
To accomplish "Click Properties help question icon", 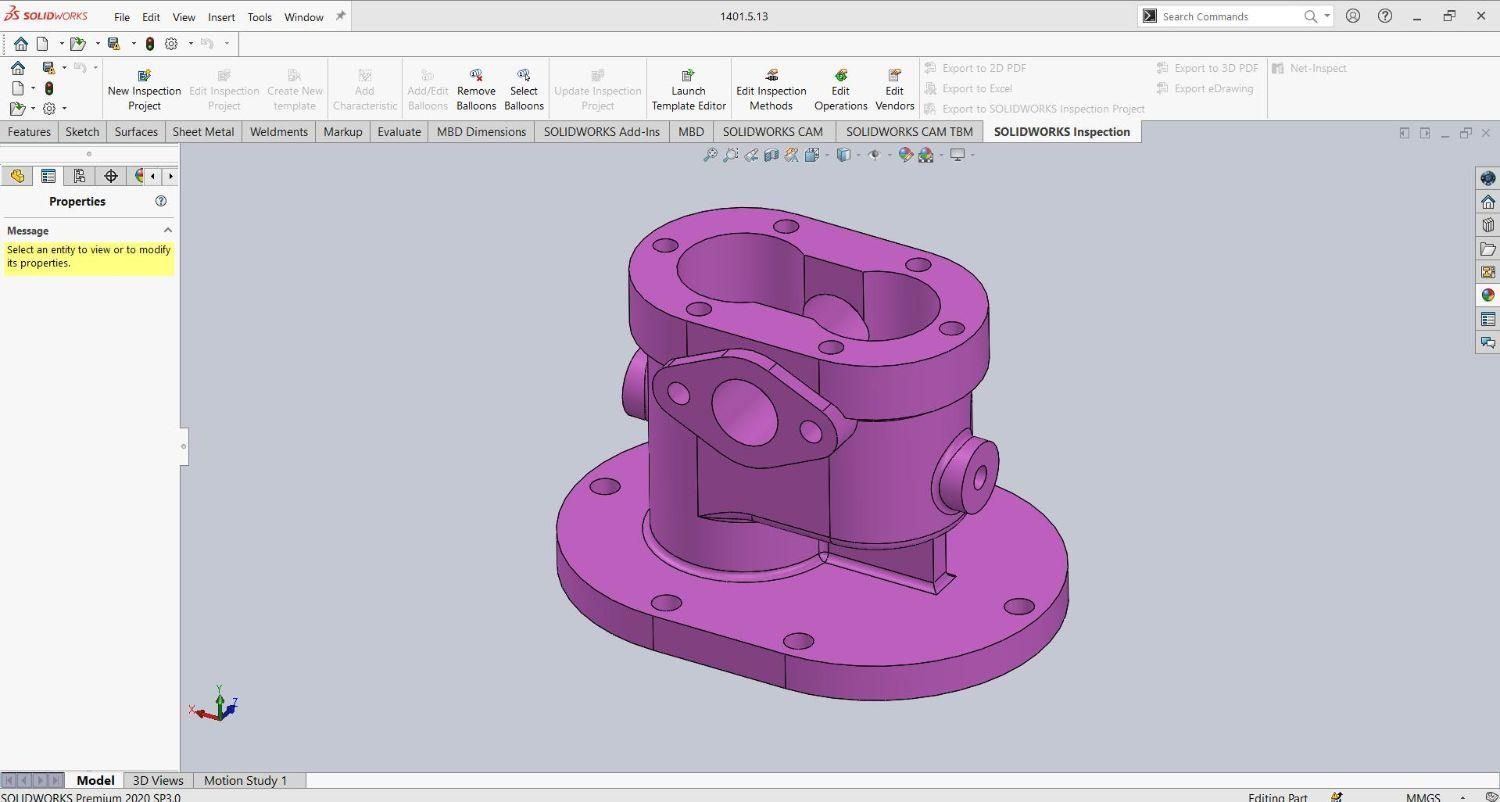I will point(161,201).
